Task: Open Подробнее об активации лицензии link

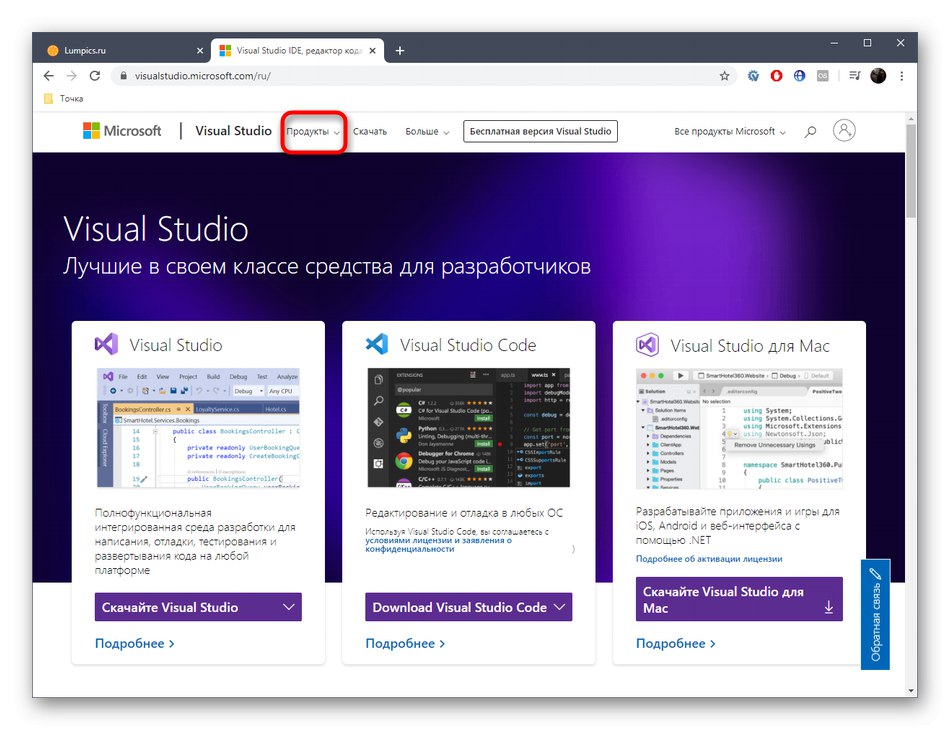Action: [x=709, y=559]
